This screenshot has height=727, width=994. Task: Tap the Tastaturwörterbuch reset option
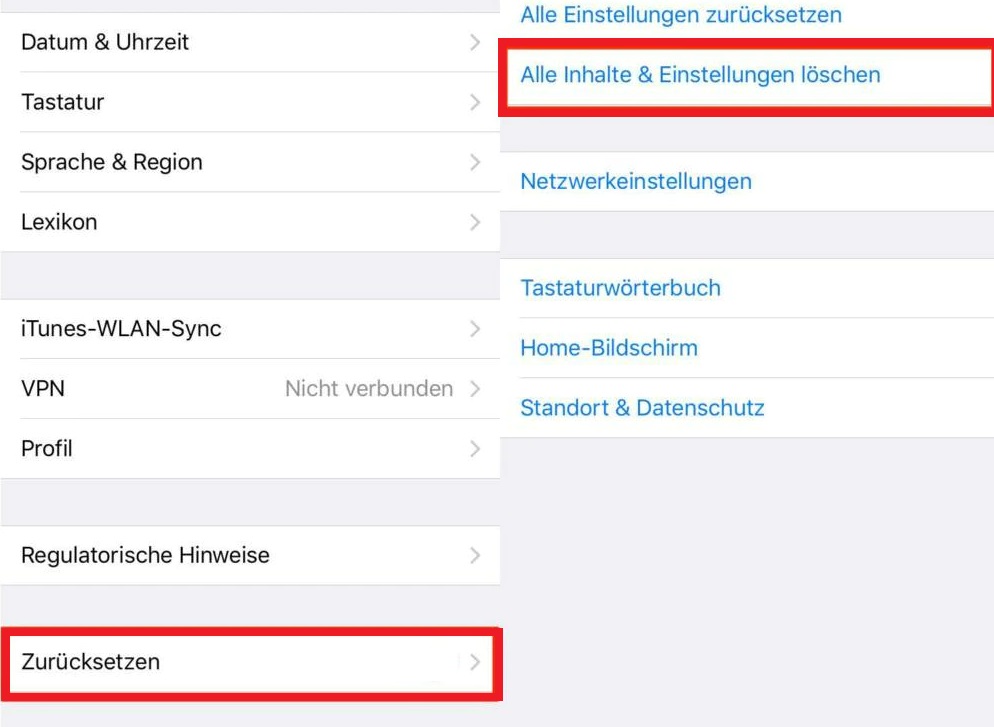coord(620,288)
